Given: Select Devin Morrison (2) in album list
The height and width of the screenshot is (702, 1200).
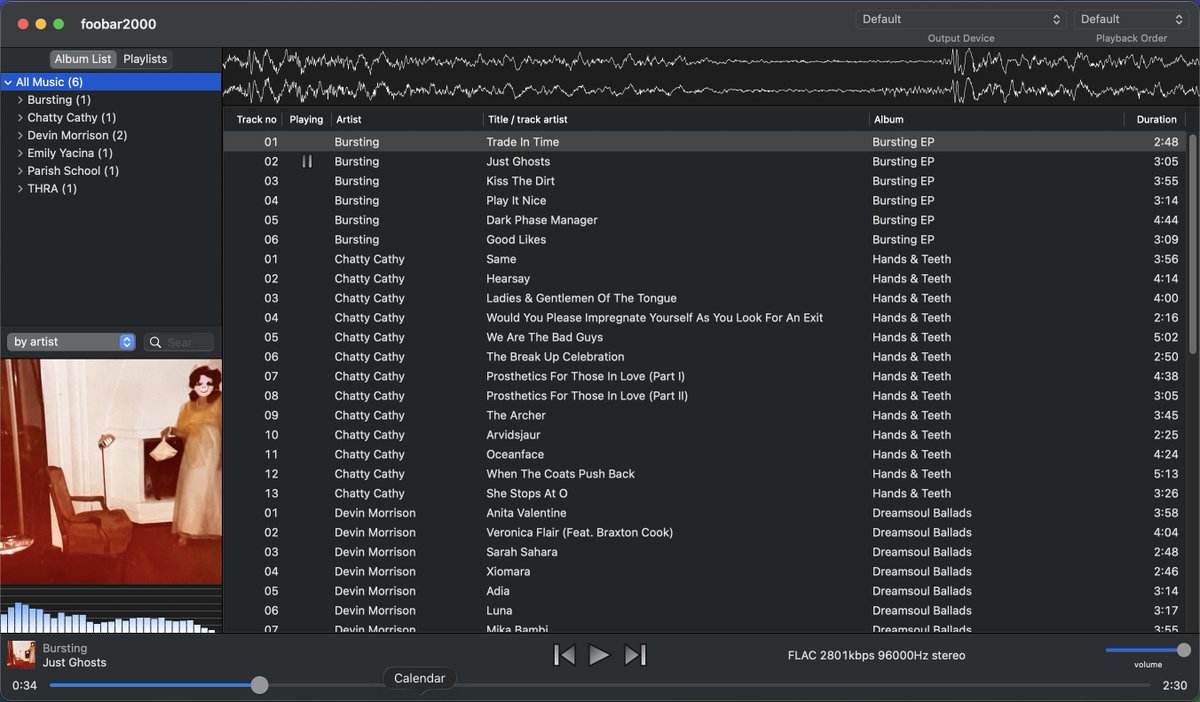Looking at the screenshot, I should click(77, 135).
